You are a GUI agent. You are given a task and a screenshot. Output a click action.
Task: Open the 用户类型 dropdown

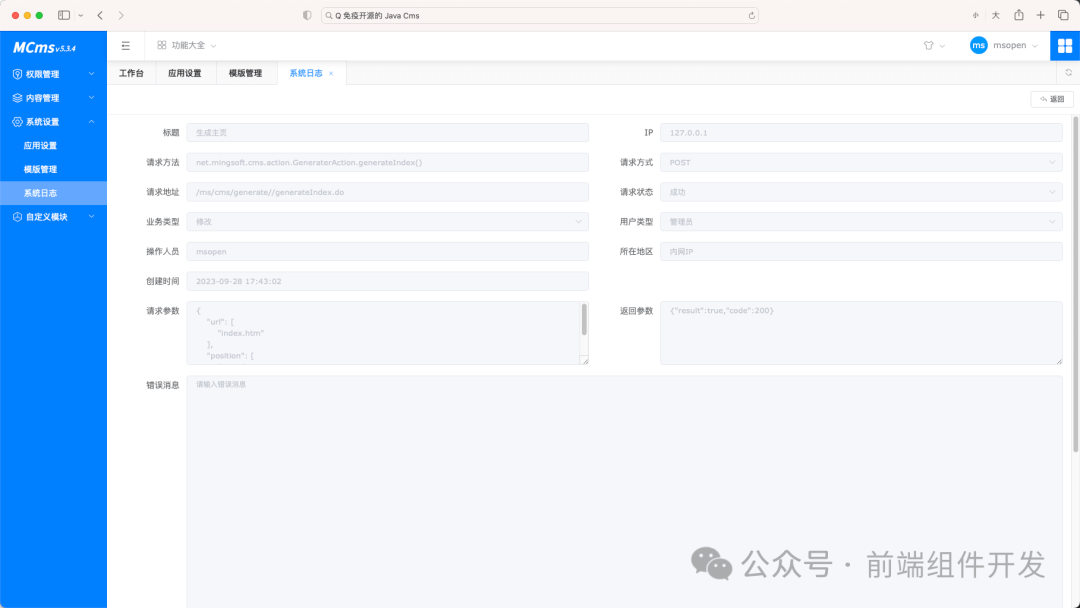[861, 222]
